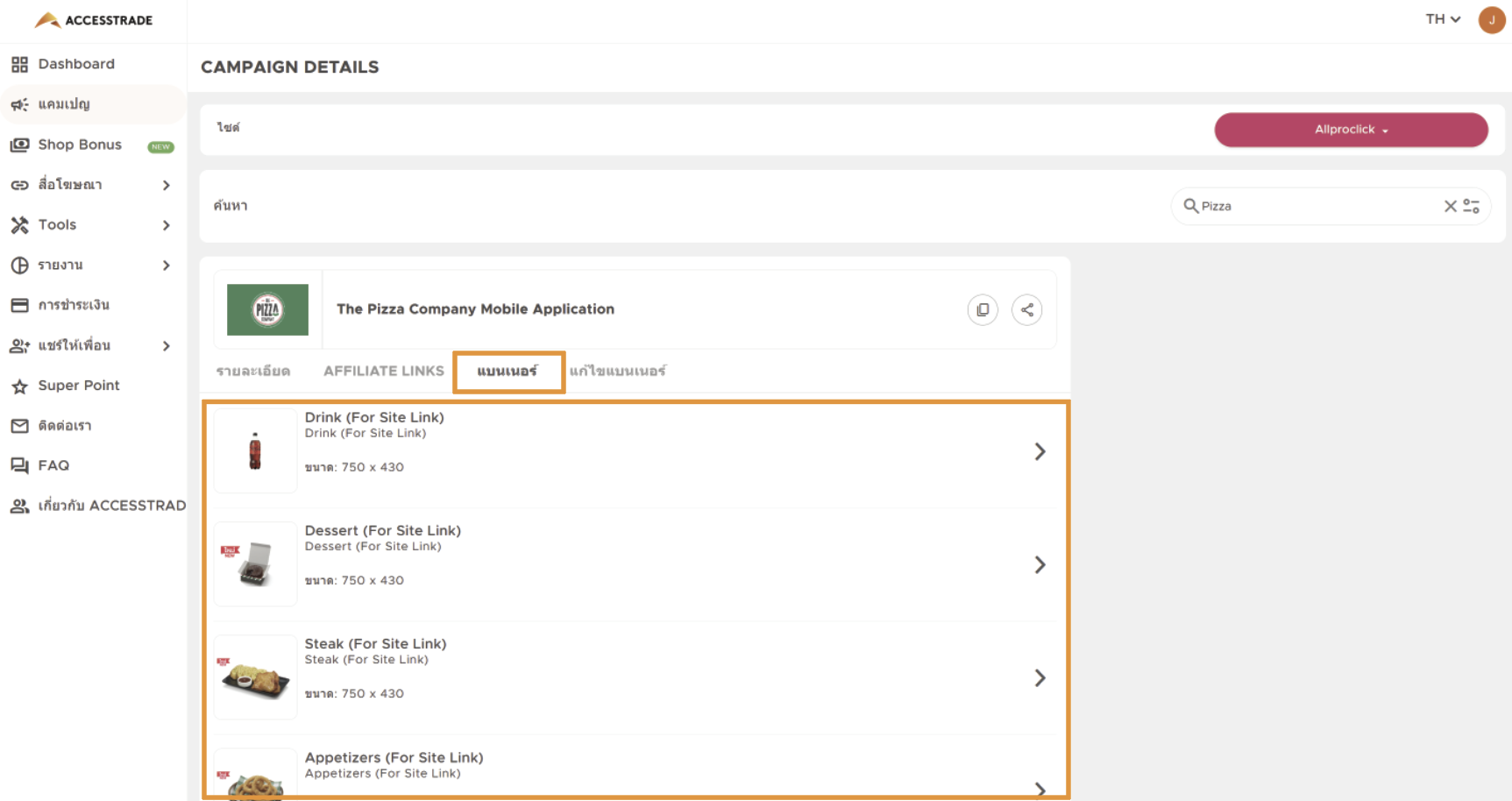Click the ACCESSTRADE logo
Screen dimensions: 1512x801
coord(94,20)
